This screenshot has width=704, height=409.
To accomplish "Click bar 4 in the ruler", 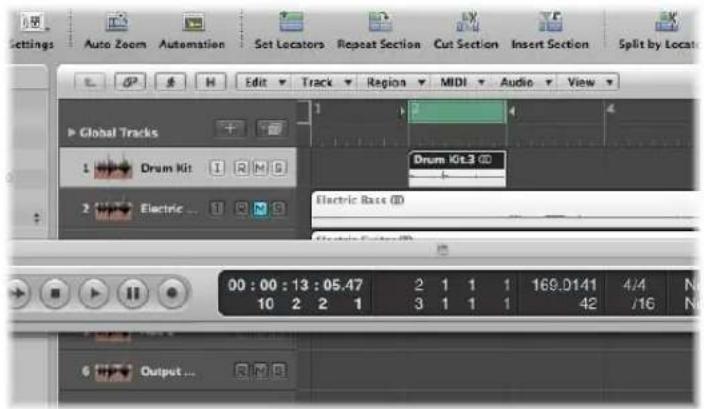I will tap(611, 109).
